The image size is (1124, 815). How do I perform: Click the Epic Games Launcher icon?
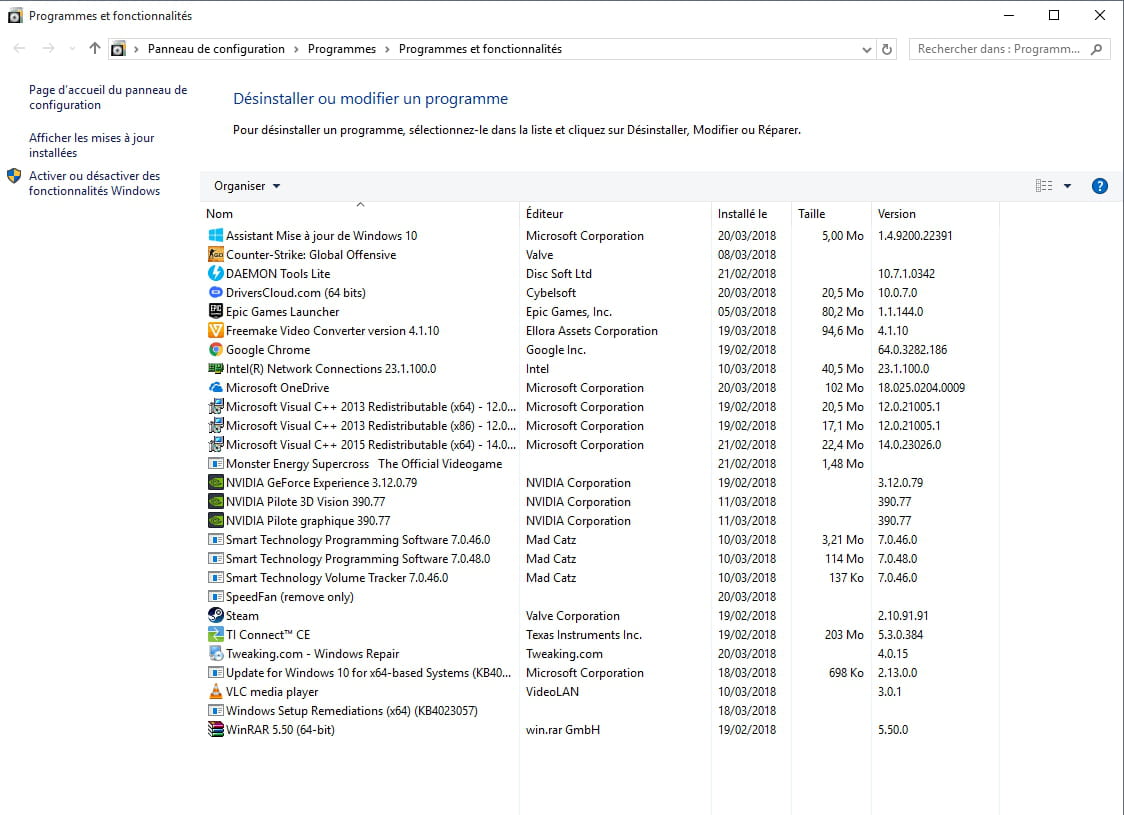215,312
